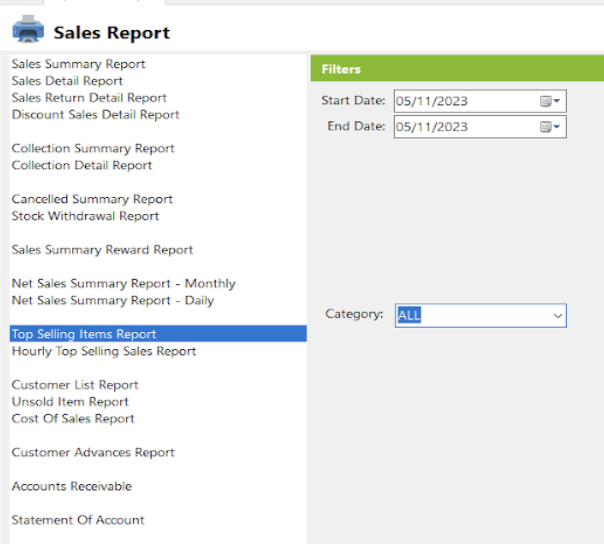Select Hourly Top Selling Sales Report

(104, 351)
